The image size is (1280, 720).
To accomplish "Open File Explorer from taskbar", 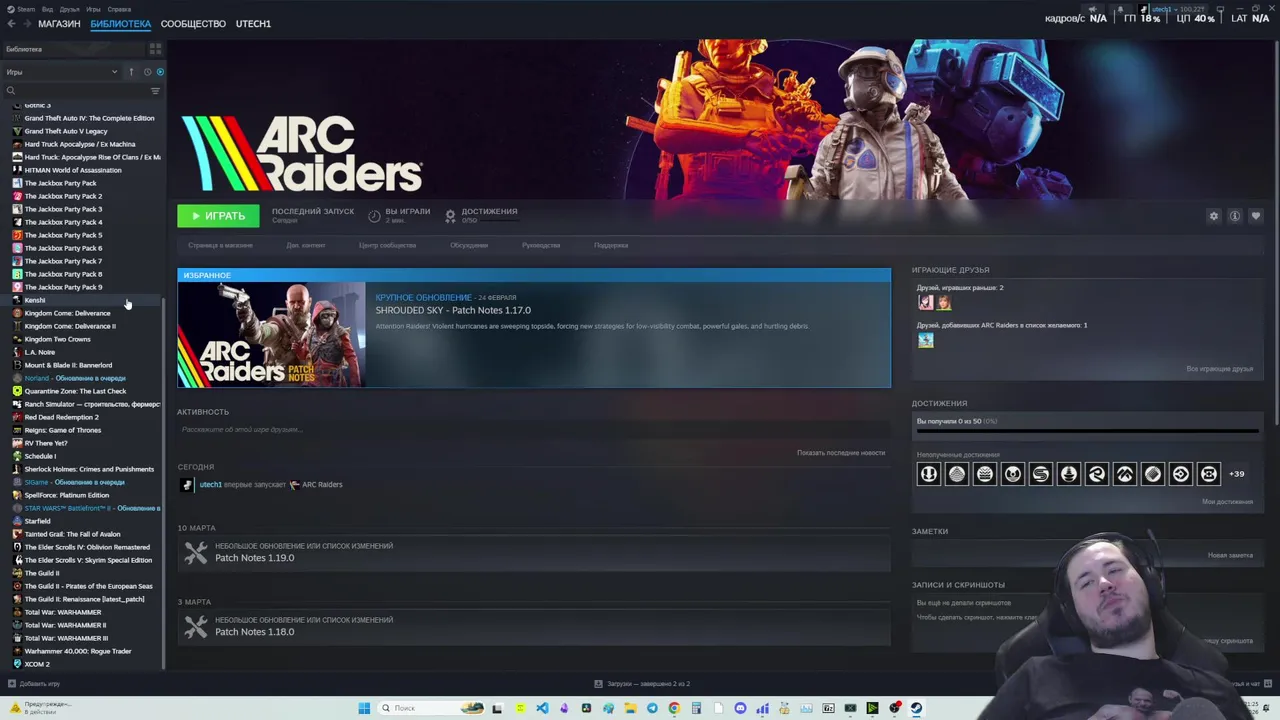I will (630, 708).
